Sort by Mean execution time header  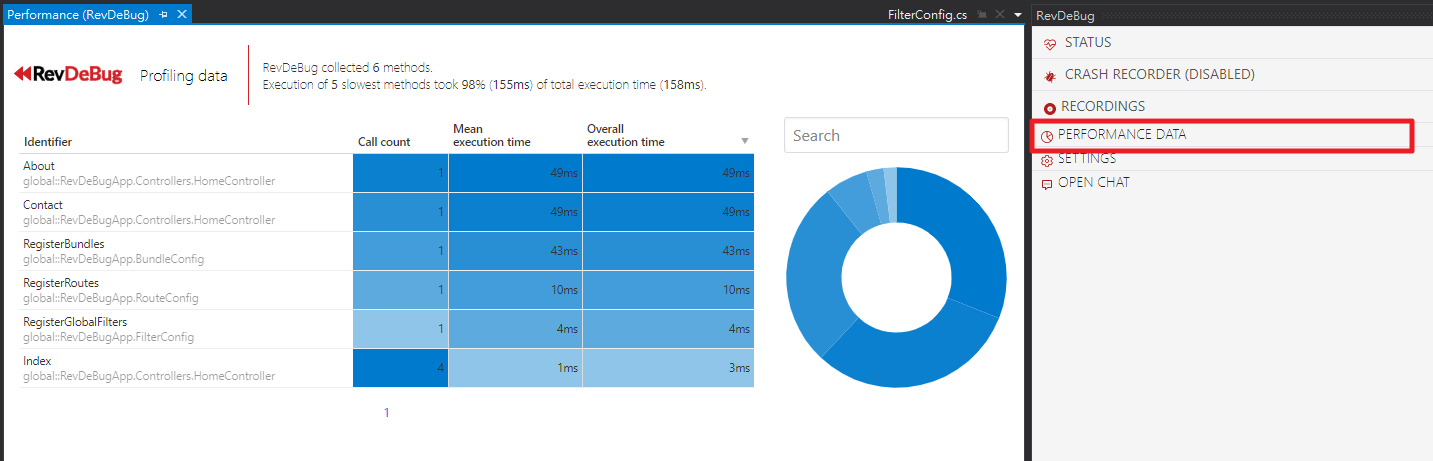click(x=492, y=135)
